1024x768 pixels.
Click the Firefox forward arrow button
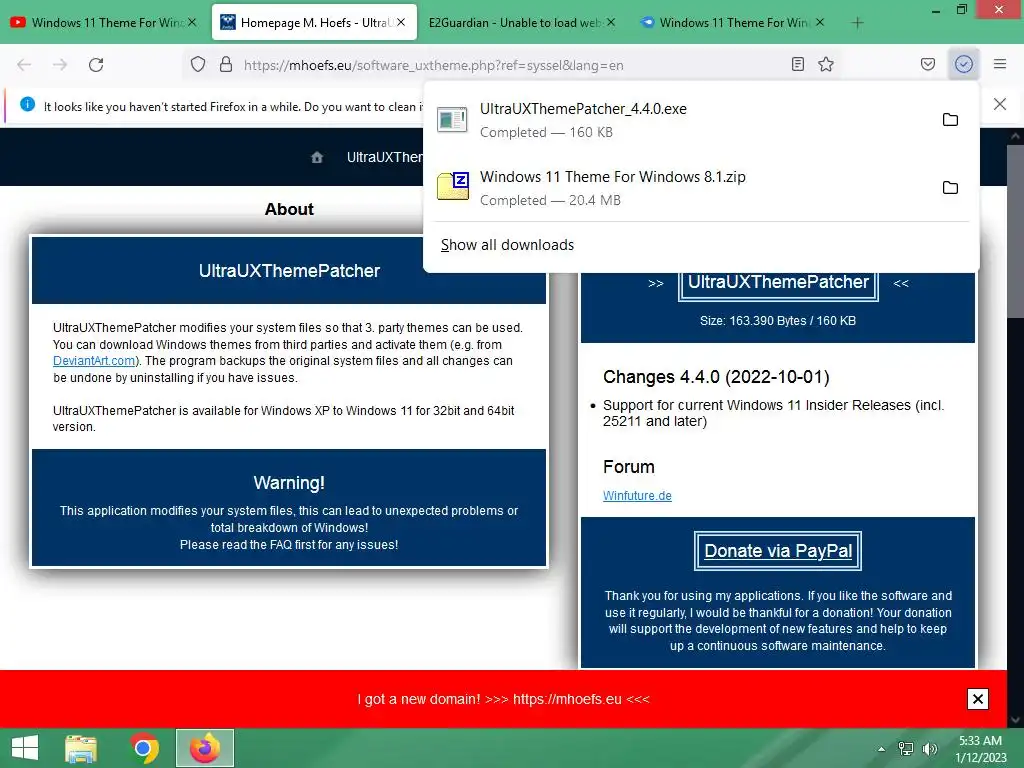(60, 65)
